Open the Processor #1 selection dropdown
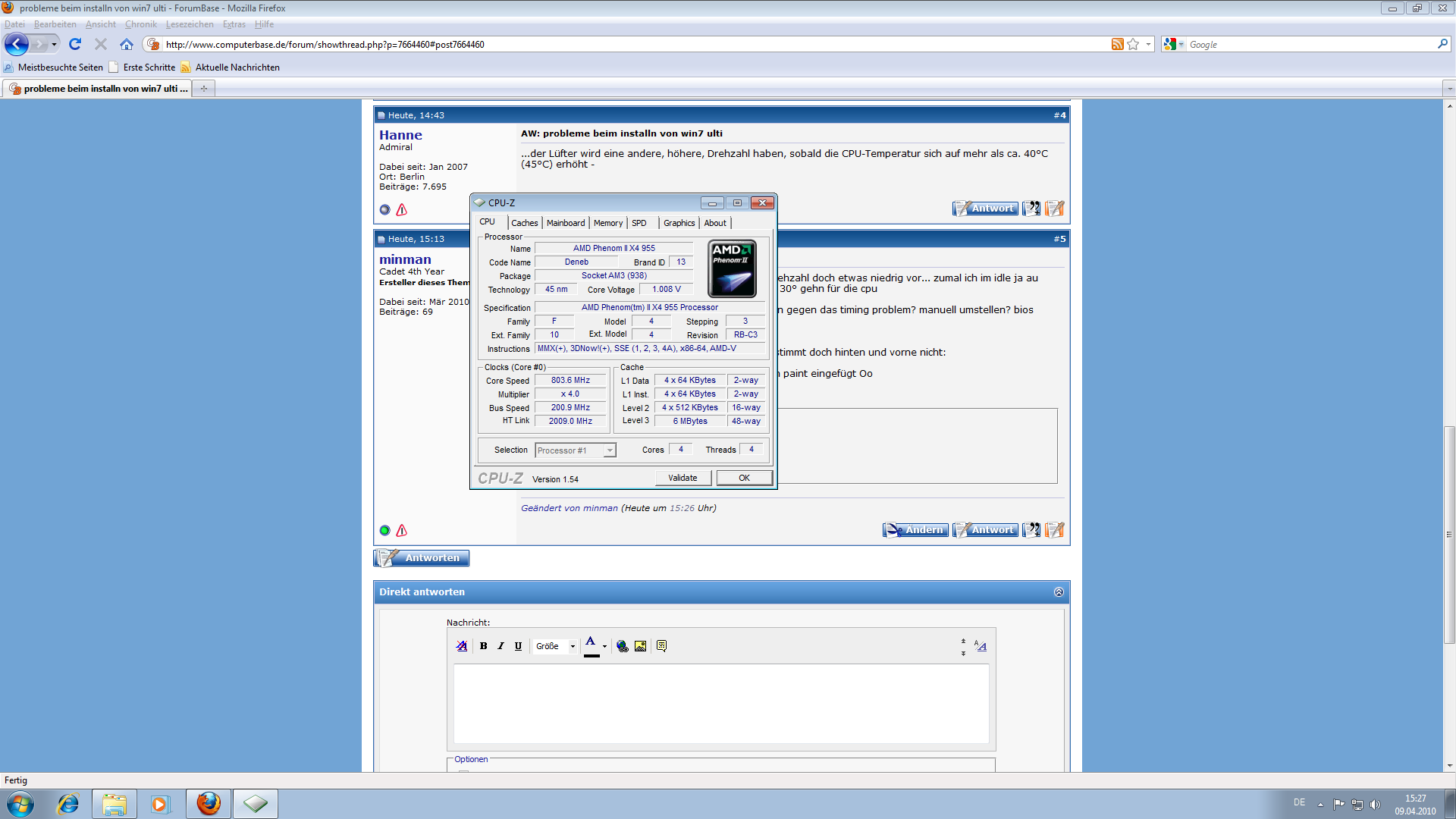Screen dimensions: 1456x819 (609, 450)
